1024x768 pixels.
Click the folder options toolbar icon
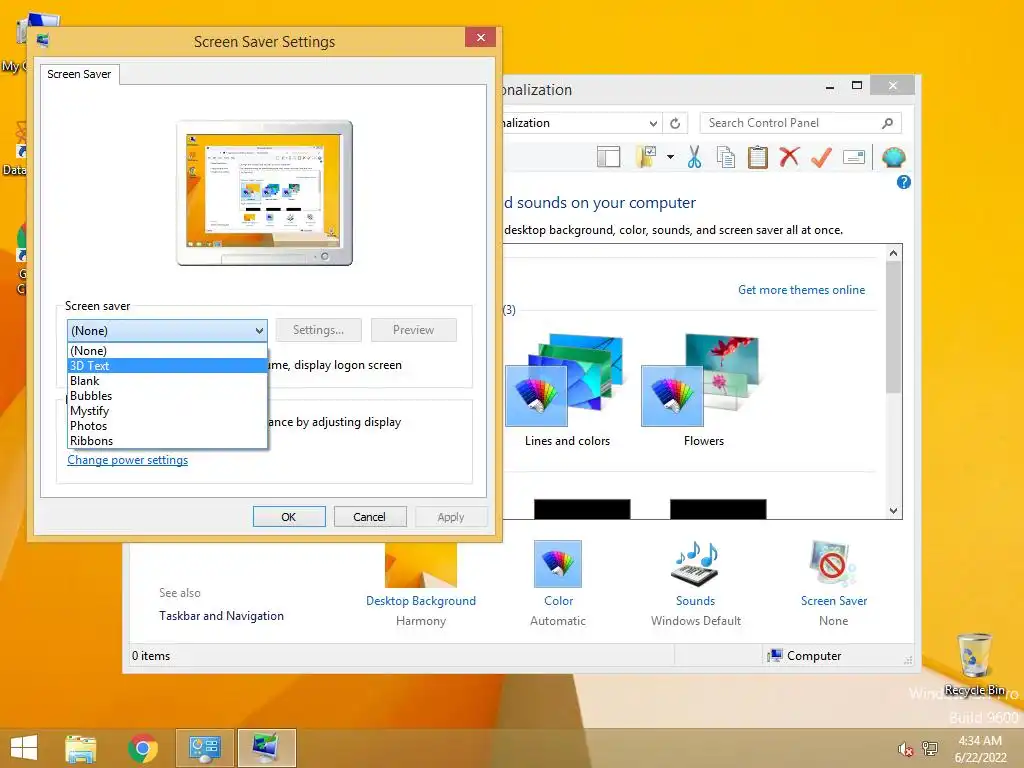click(646, 157)
